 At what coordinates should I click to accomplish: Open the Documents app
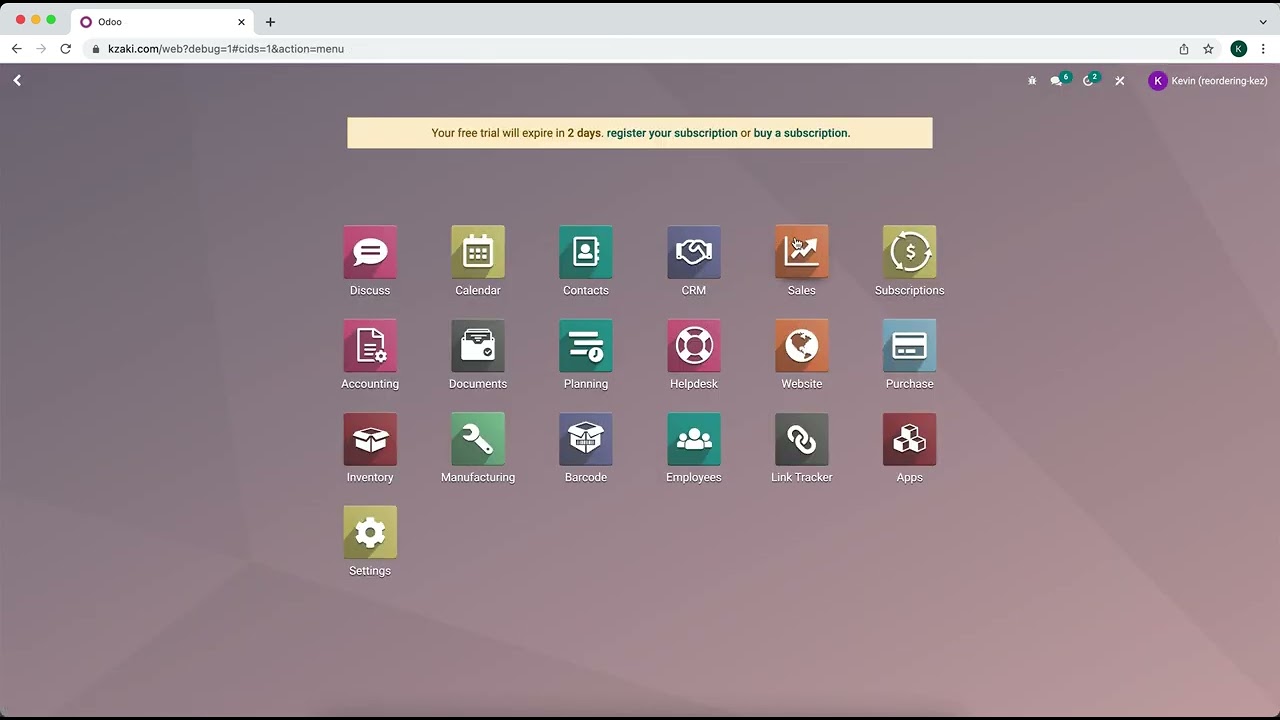click(478, 346)
